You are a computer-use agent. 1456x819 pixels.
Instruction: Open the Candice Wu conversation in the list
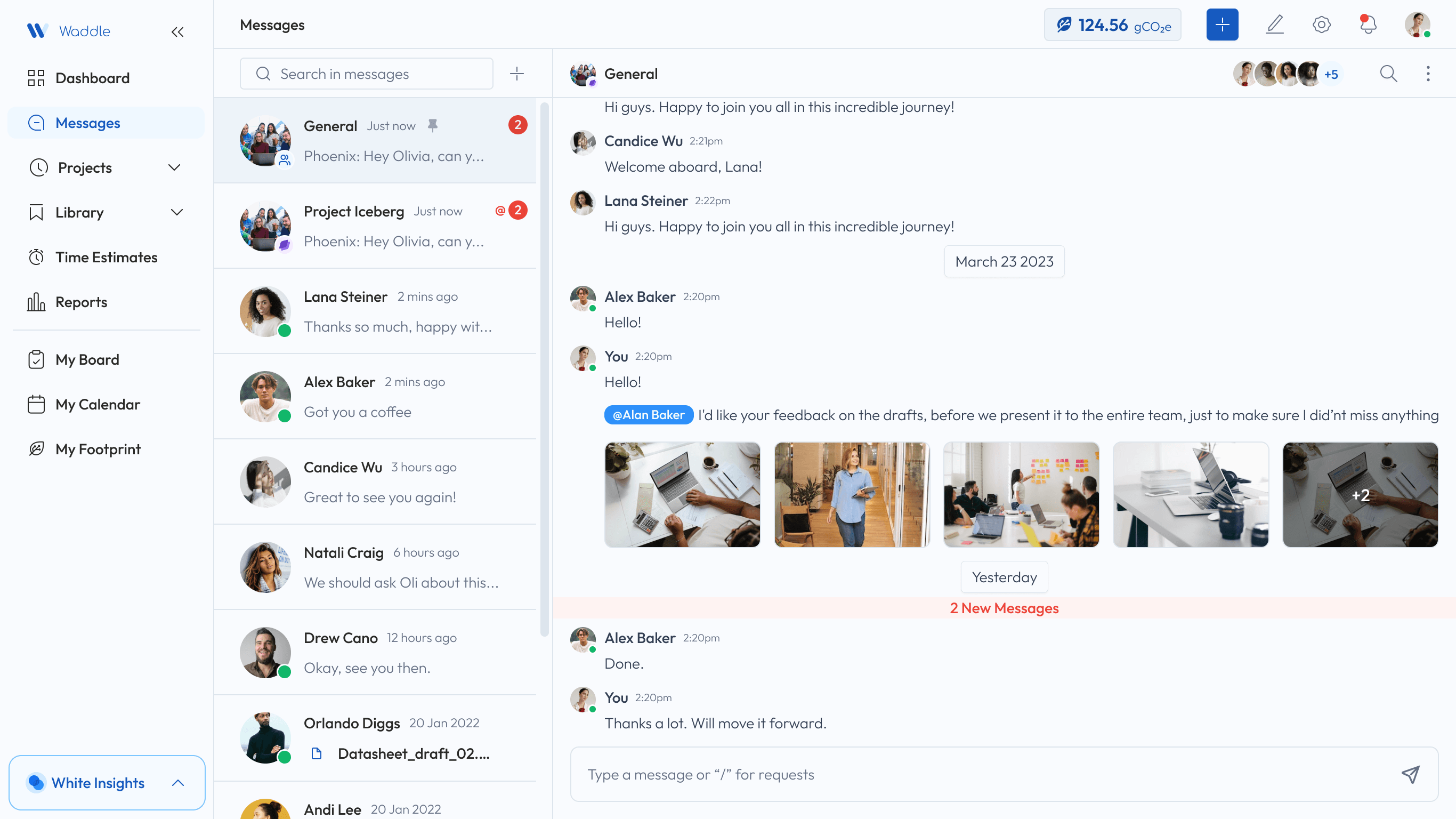coord(375,483)
